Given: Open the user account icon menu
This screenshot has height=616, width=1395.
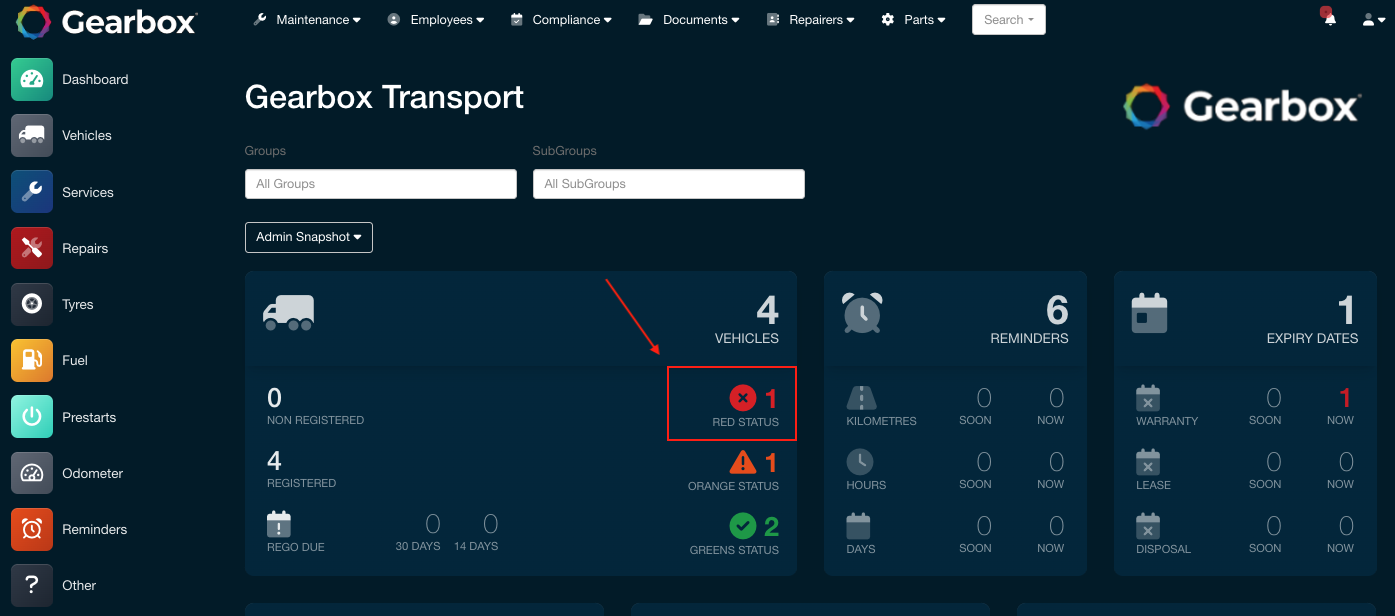Looking at the screenshot, I should [x=1373, y=20].
